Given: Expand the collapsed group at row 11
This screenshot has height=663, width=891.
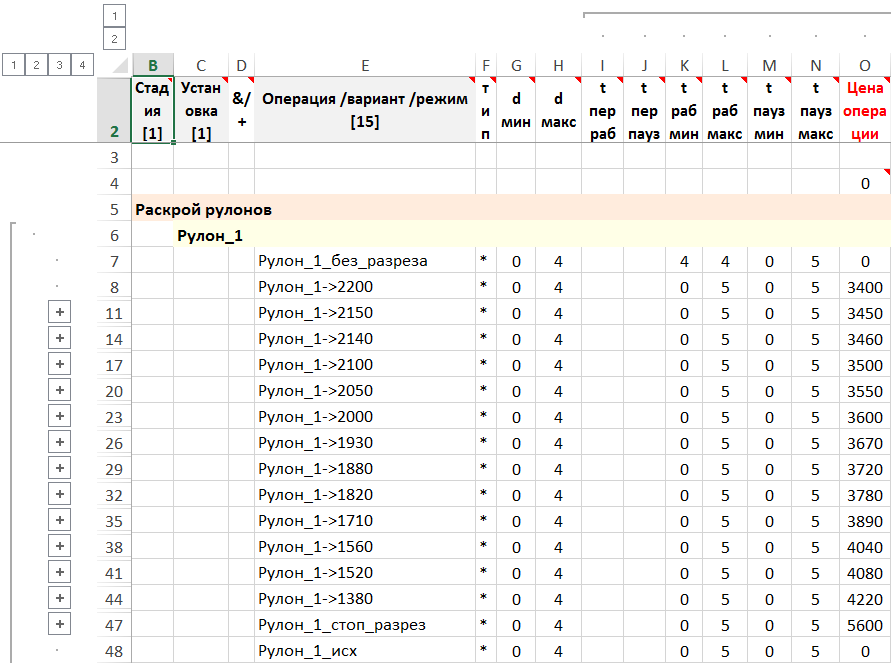Looking at the screenshot, I should coord(60,313).
